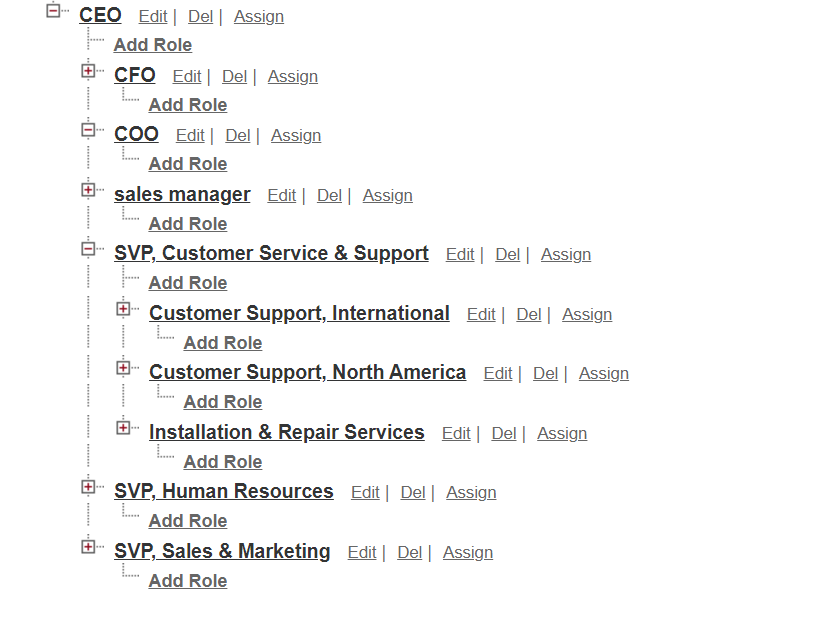Expand Installation & Repair Services node
Image resolution: width=819 pixels, height=620 pixels.
click(123, 428)
